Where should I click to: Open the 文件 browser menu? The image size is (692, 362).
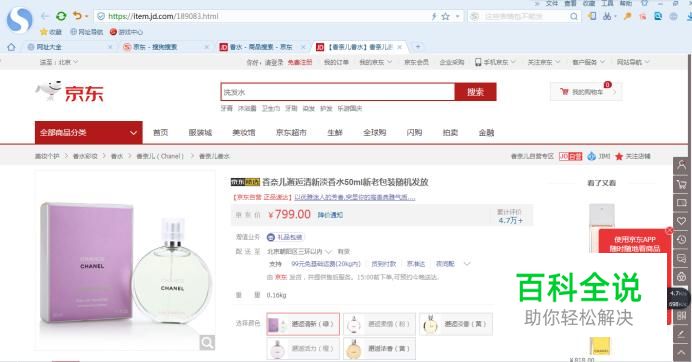552,3
